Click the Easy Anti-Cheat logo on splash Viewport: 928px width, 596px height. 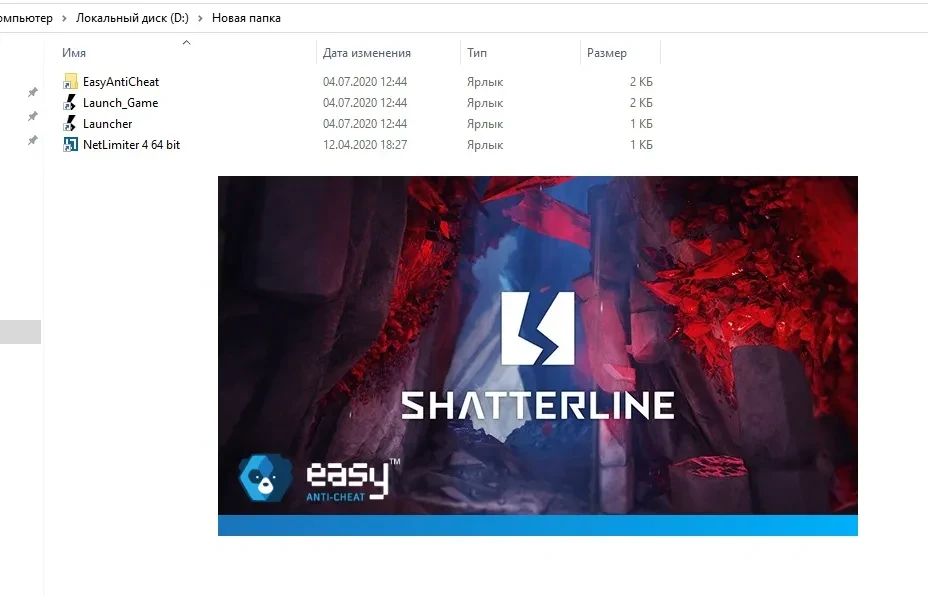coord(314,478)
